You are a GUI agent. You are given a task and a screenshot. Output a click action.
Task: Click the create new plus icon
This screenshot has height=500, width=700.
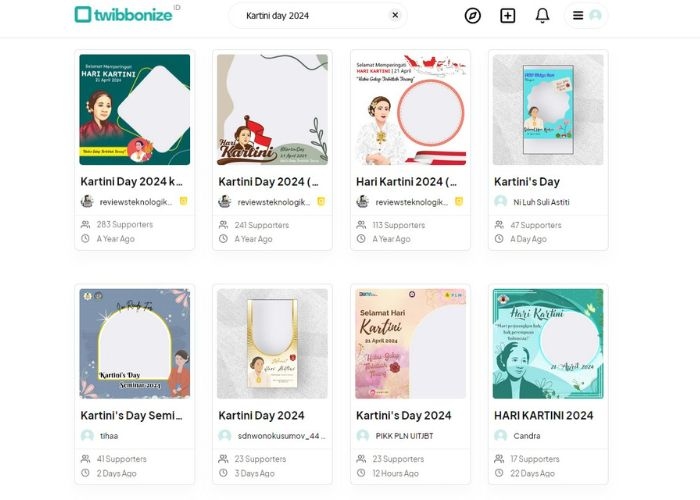coord(508,15)
